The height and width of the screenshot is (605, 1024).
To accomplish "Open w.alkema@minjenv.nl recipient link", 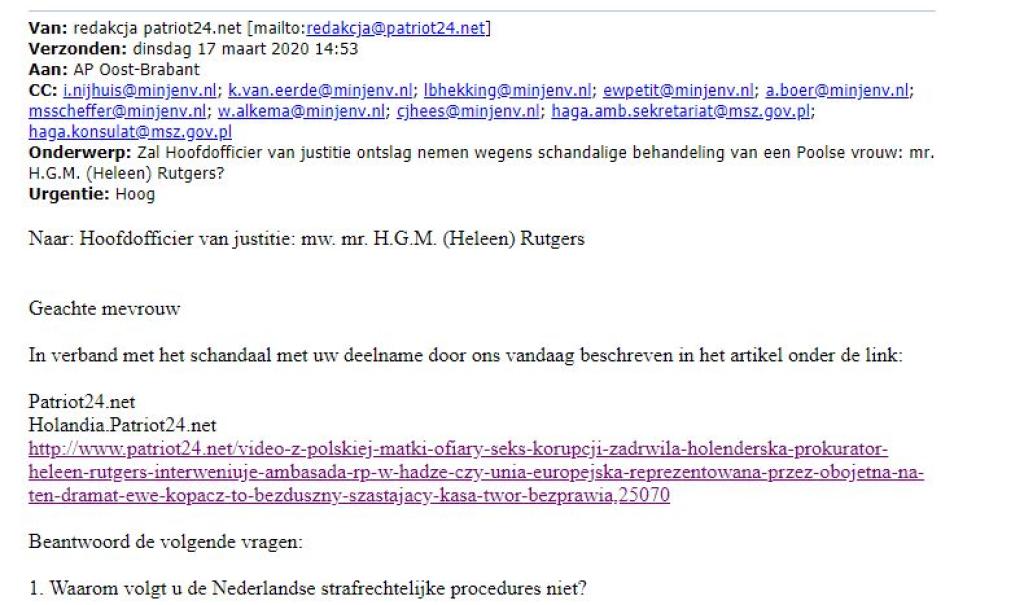I will click(301, 111).
